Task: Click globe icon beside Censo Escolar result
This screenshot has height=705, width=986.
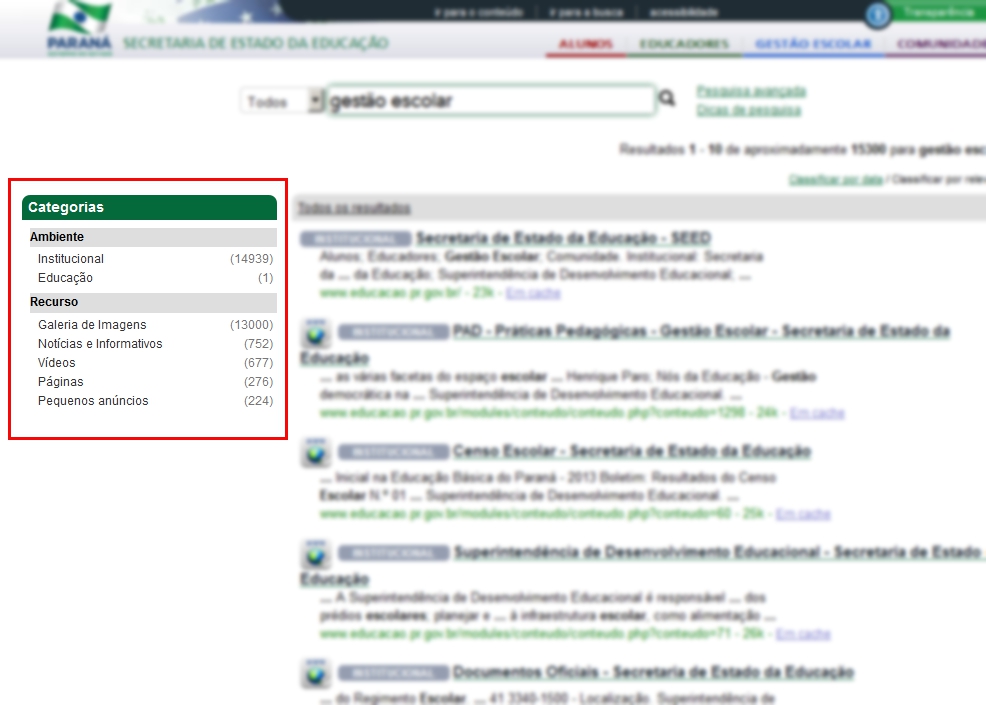Action: tap(316, 454)
